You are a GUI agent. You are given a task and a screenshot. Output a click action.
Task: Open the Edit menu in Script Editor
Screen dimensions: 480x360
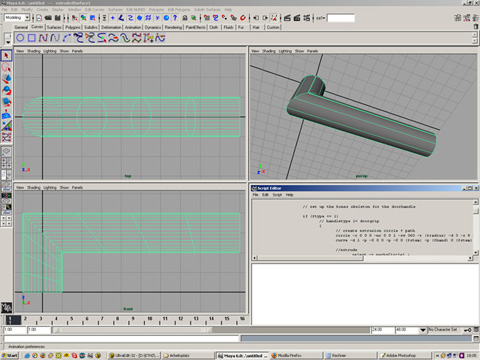(x=265, y=195)
